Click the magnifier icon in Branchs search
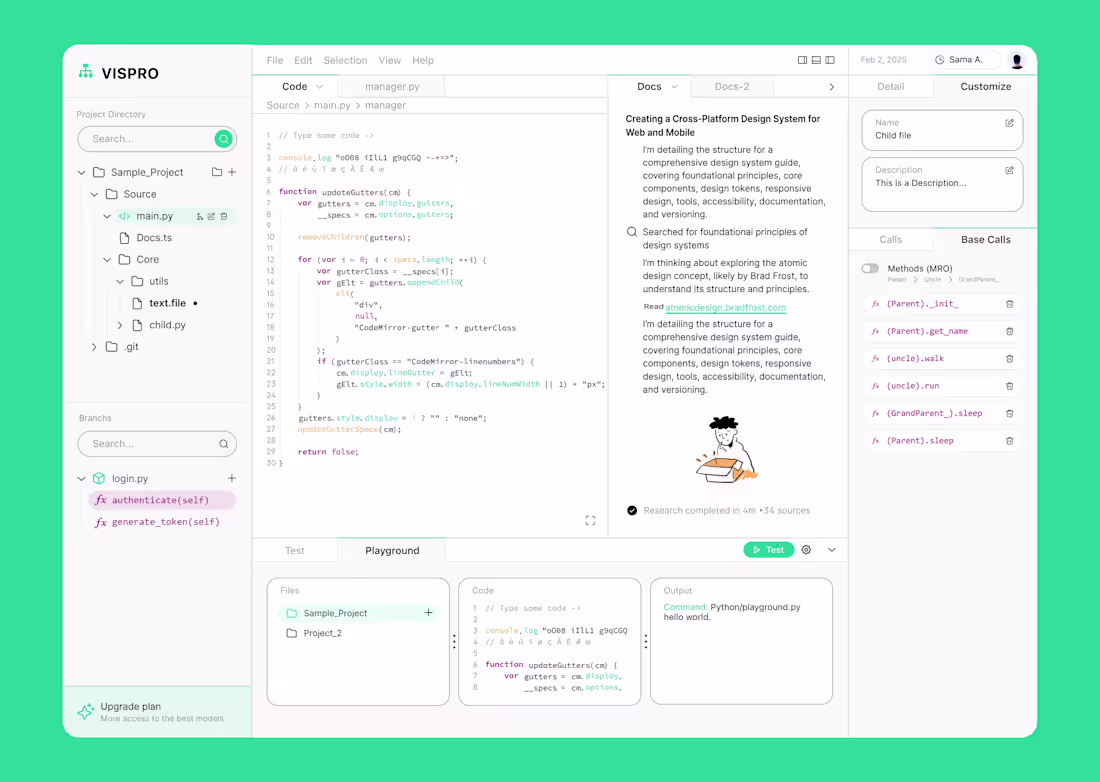This screenshot has width=1100, height=782. [223, 444]
